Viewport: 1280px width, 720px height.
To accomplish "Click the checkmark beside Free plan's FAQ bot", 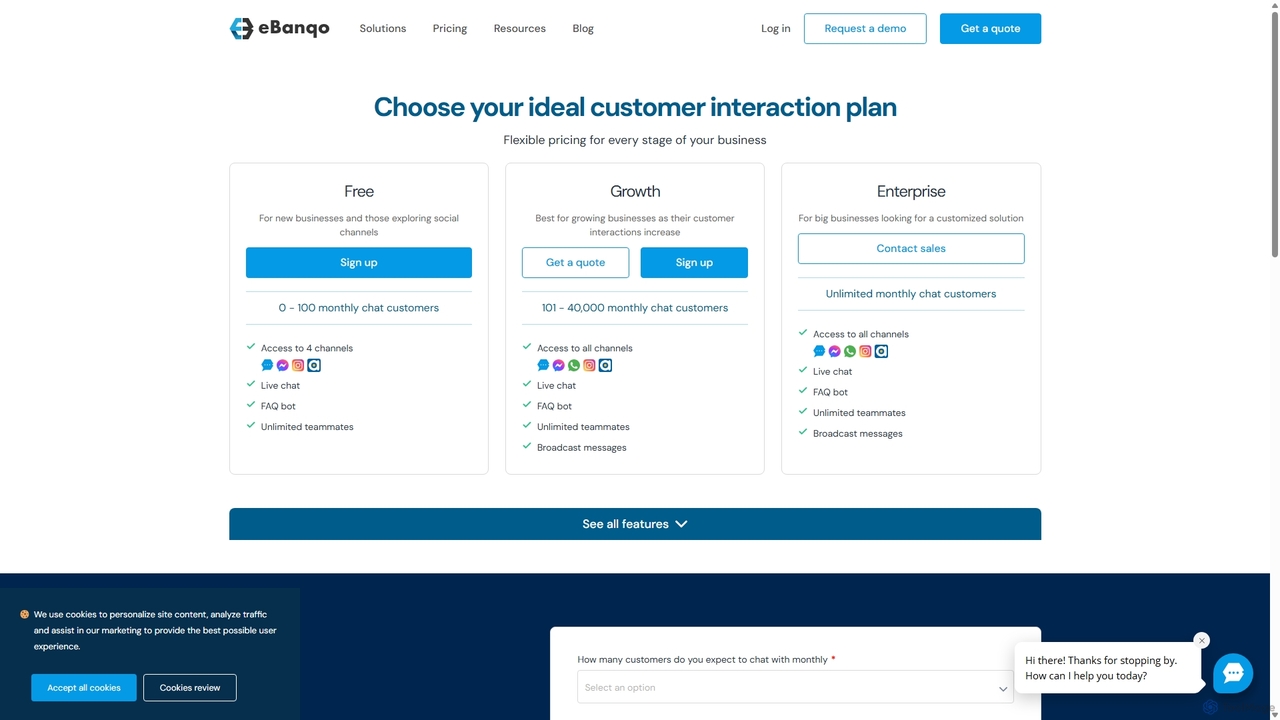I will [251, 405].
